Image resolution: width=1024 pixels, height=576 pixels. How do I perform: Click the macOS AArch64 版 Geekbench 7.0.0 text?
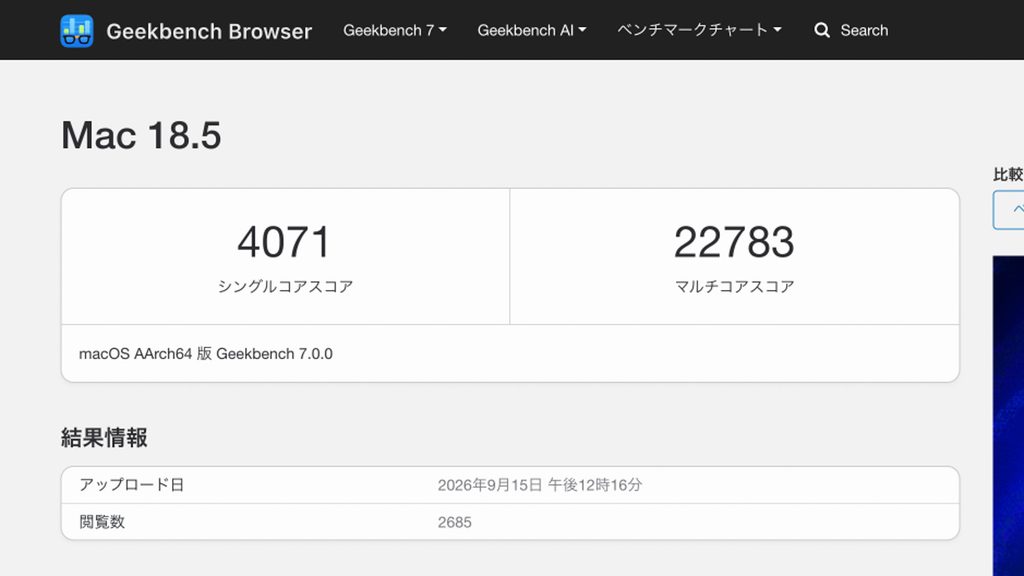click(206, 353)
